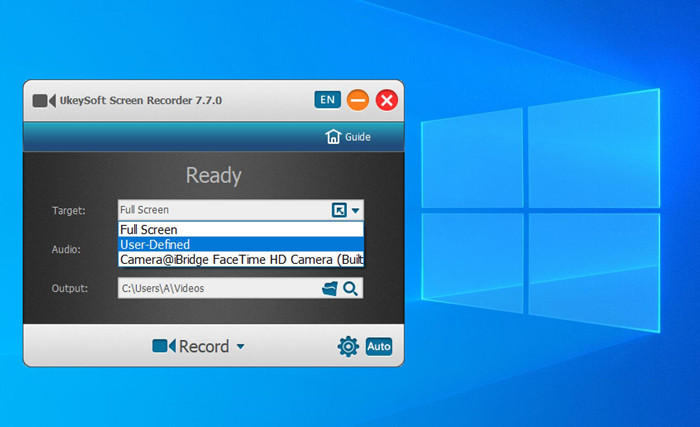Click the Ready status text
Image resolution: width=700 pixels, height=427 pixels.
click(x=214, y=175)
